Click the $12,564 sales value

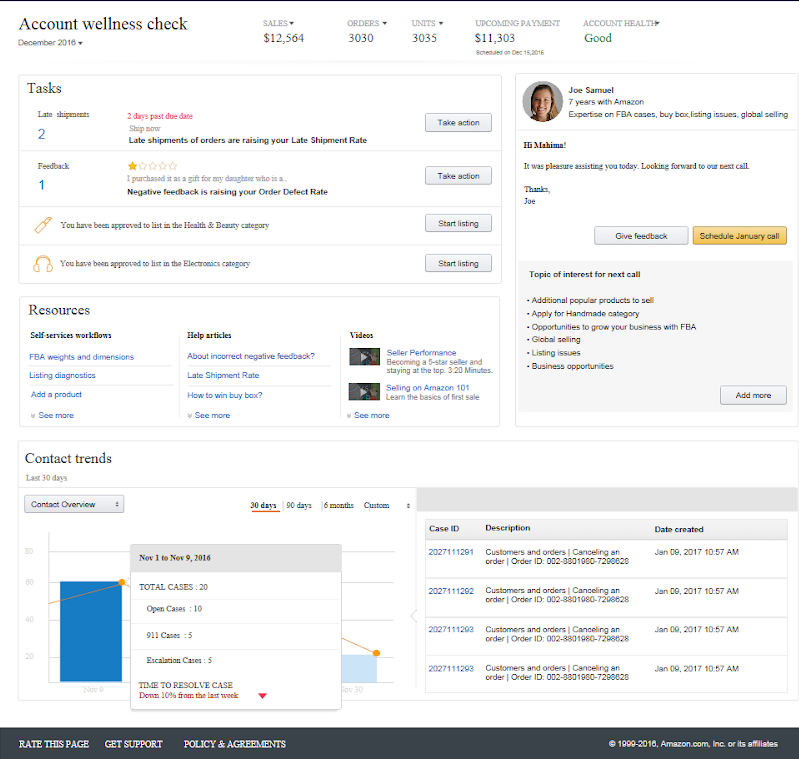point(283,38)
